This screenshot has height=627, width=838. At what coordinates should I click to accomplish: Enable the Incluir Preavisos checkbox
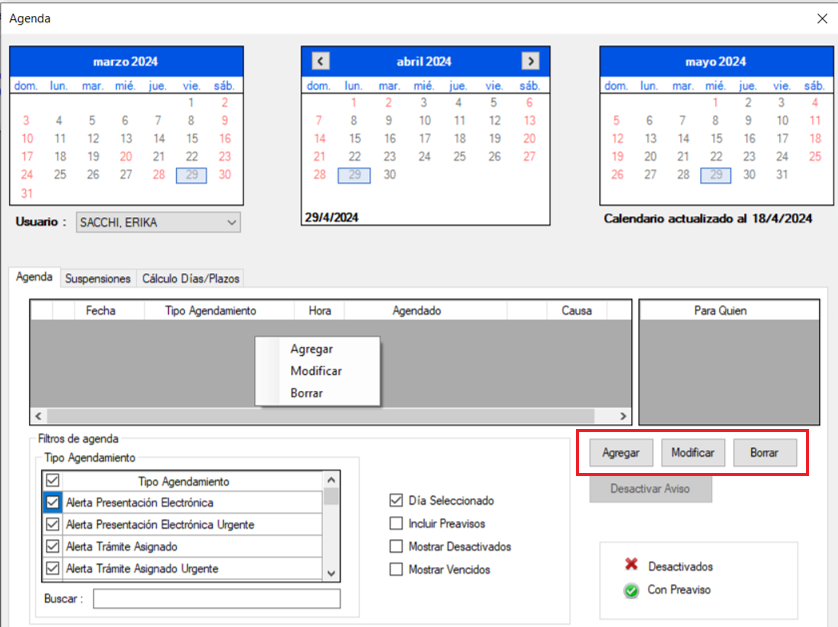click(397, 523)
